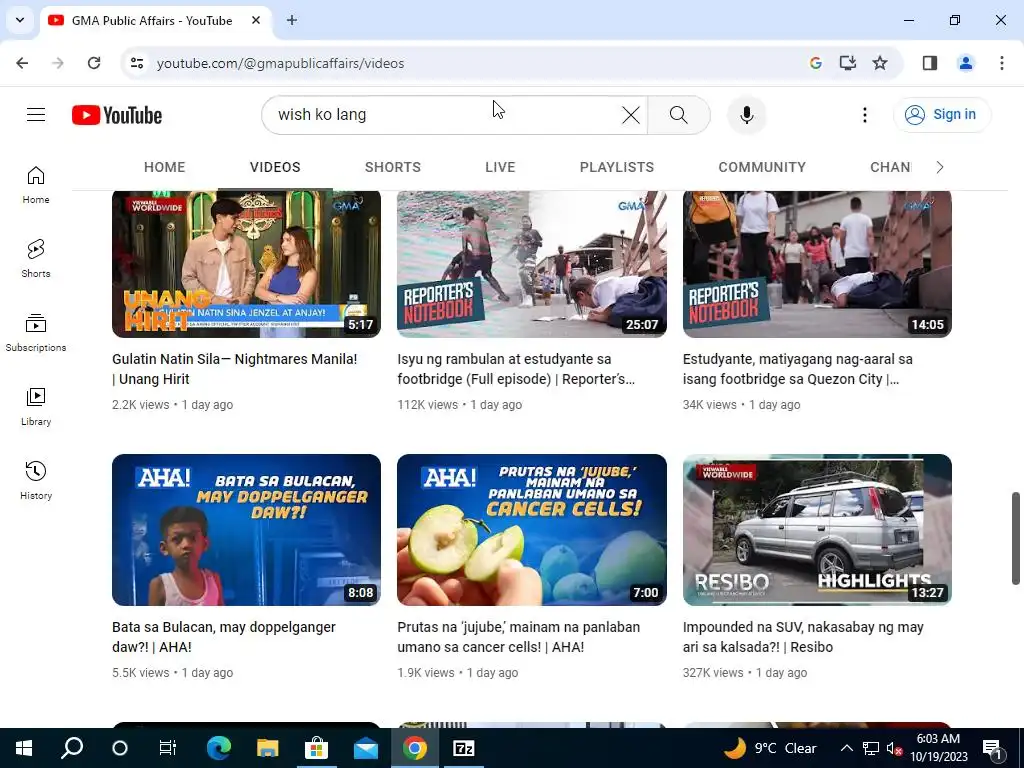Image resolution: width=1024 pixels, height=768 pixels.
Task: Open 'Prutas na jujube' video title
Action: (x=519, y=637)
